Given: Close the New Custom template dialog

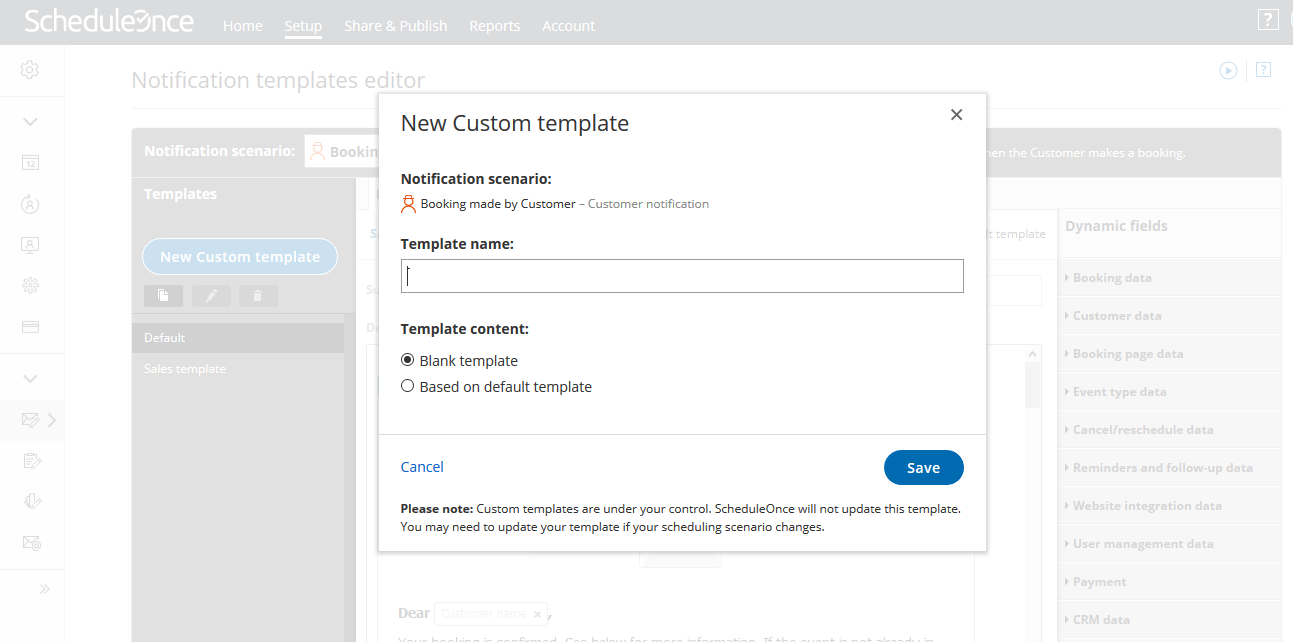Looking at the screenshot, I should (x=956, y=115).
